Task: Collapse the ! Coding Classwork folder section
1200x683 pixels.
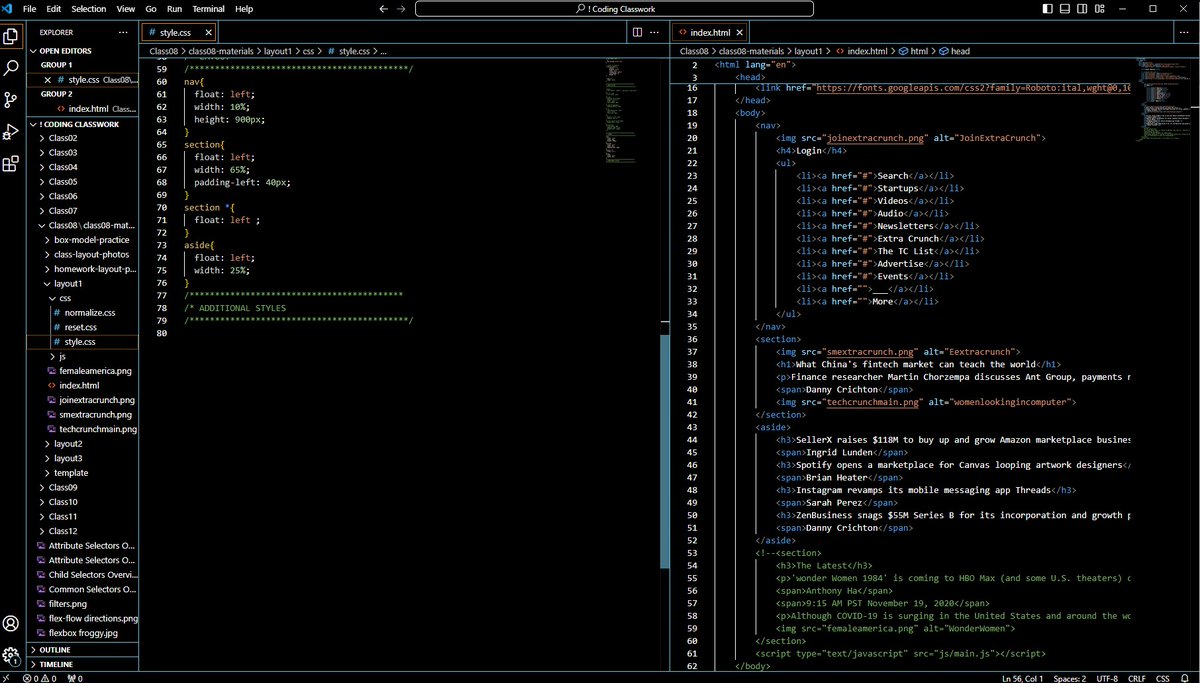Action: tap(80, 124)
